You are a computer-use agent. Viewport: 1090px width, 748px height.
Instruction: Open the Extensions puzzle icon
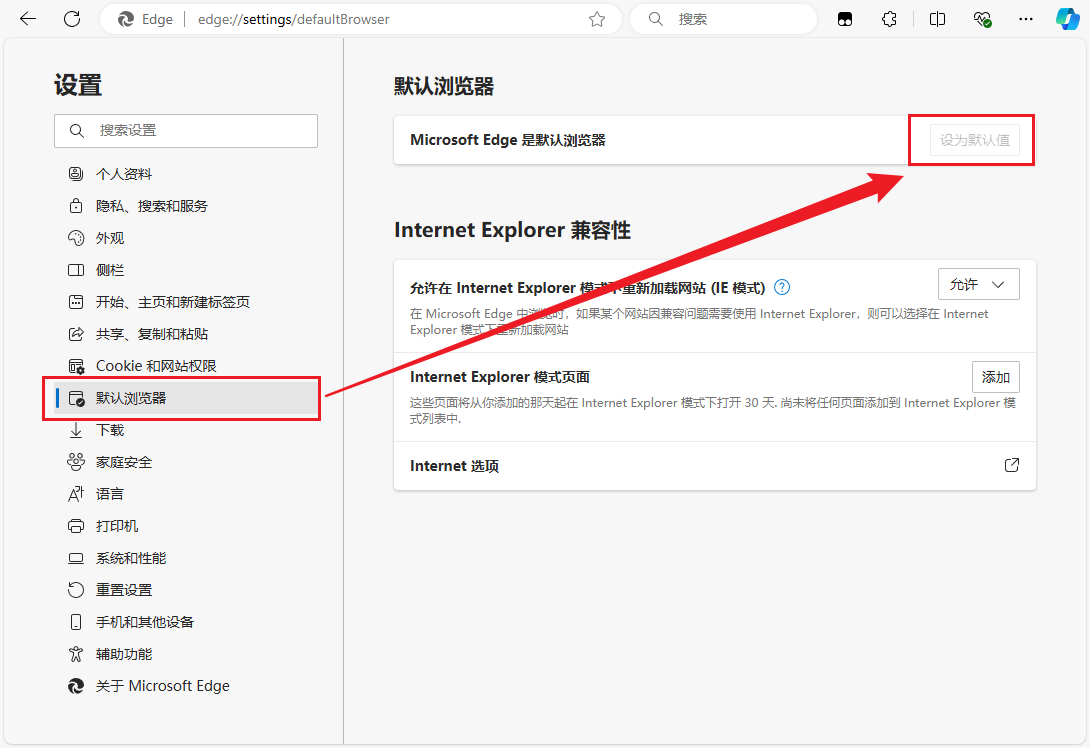[x=889, y=19]
